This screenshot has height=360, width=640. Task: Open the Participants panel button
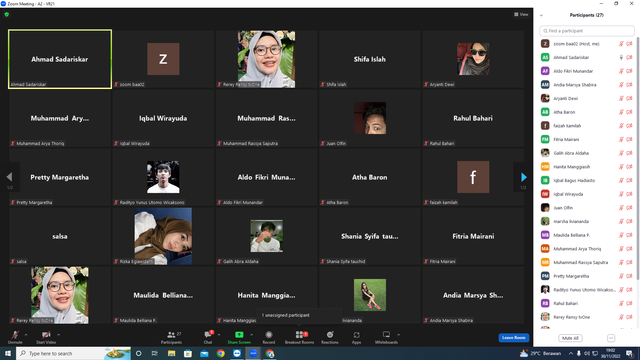pos(171,337)
